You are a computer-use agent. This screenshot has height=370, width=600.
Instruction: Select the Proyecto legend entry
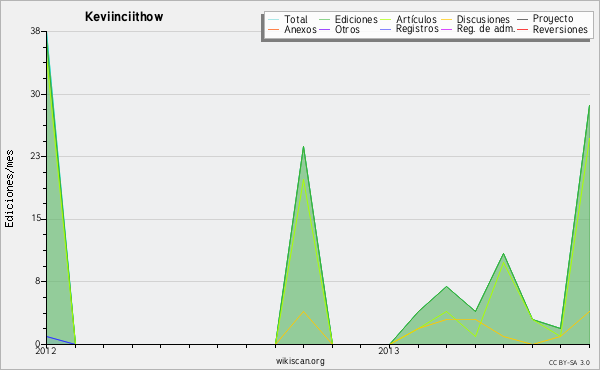[553, 19]
